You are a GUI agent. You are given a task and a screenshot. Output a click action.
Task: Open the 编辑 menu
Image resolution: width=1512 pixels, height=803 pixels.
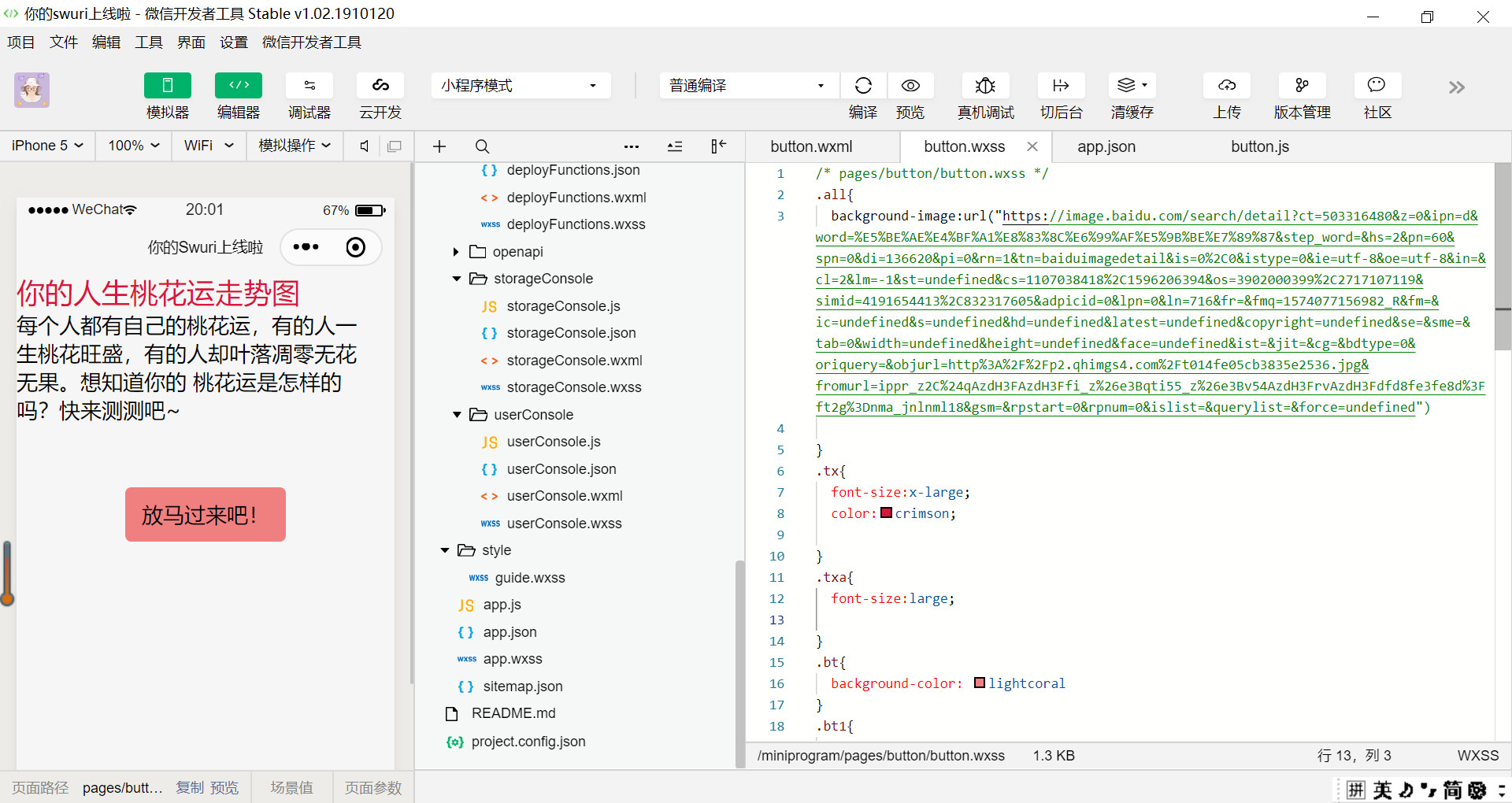pyautogui.click(x=106, y=43)
